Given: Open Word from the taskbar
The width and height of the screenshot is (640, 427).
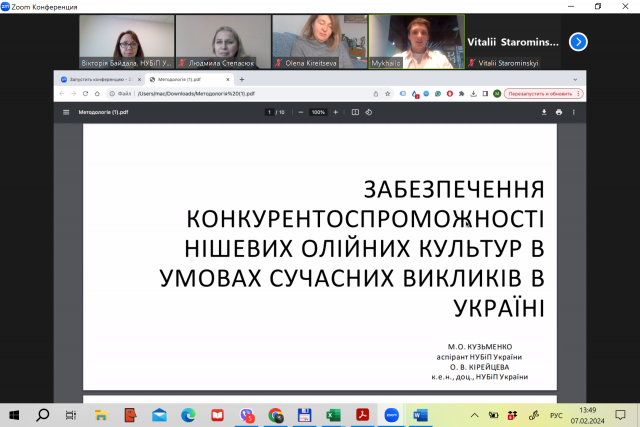Looking at the screenshot, I should pyautogui.click(x=420, y=415).
